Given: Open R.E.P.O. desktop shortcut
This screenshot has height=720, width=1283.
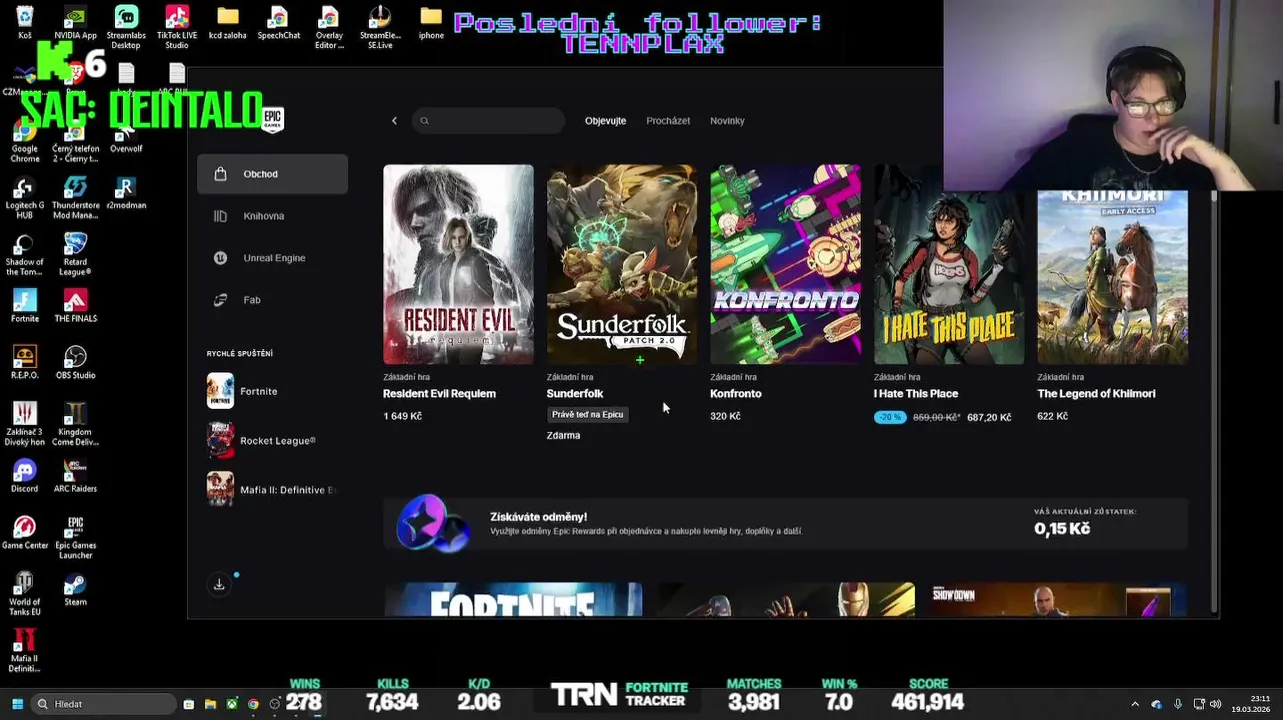Looking at the screenshot, I should (25, 362).
